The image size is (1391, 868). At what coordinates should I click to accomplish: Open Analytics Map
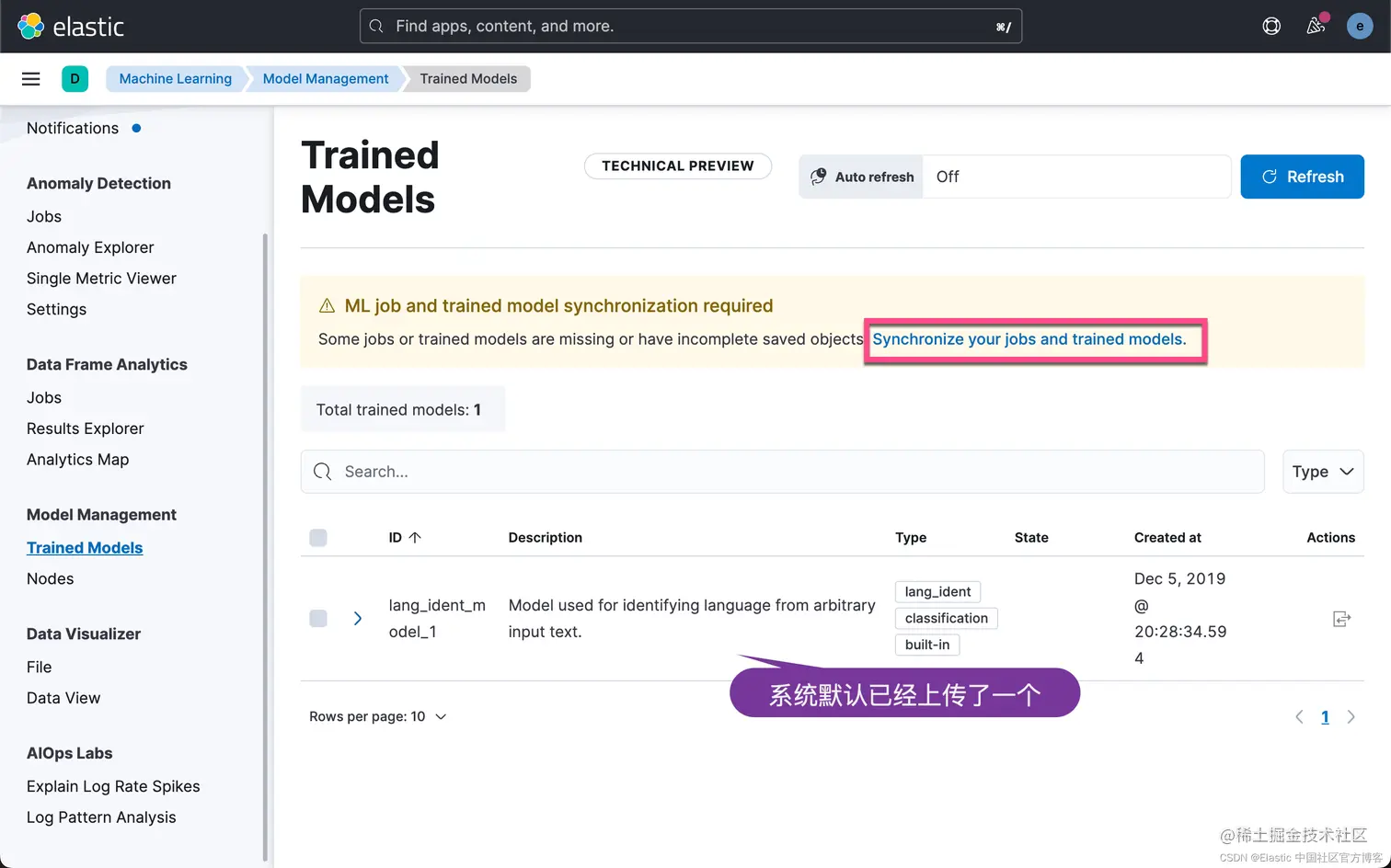pos(78,460)
